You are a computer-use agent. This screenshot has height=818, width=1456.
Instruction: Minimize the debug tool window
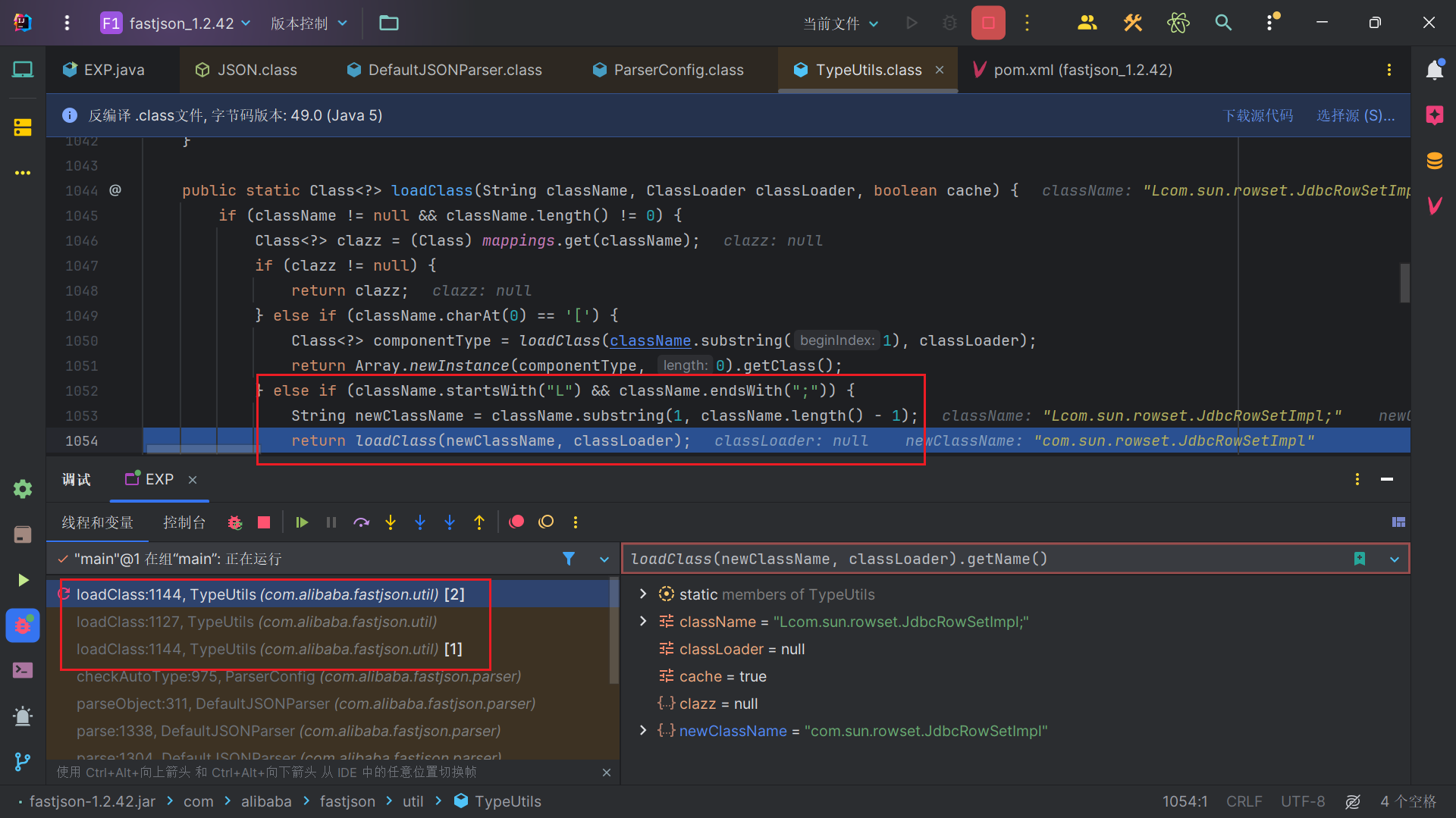point(1387,479)
